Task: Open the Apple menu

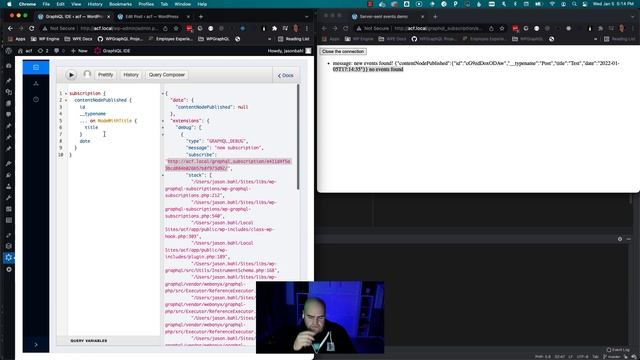Action: click(9, 4)
